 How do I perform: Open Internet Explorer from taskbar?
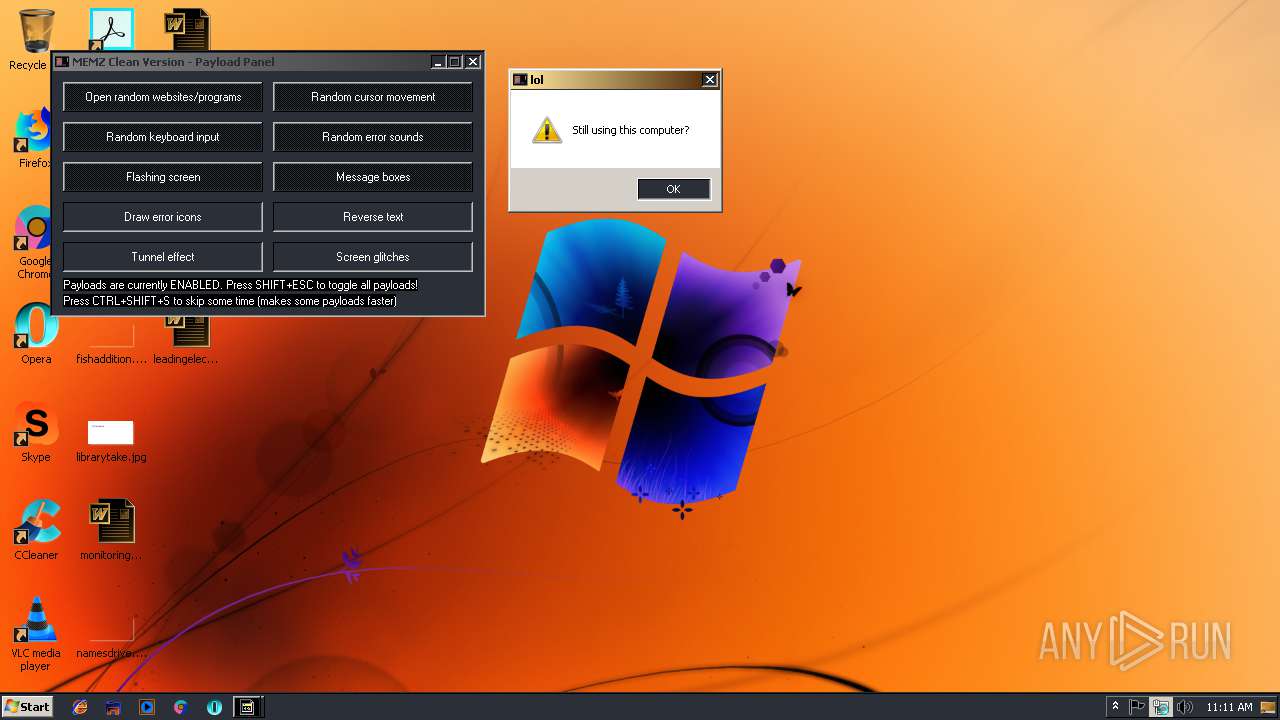[80, 707]
